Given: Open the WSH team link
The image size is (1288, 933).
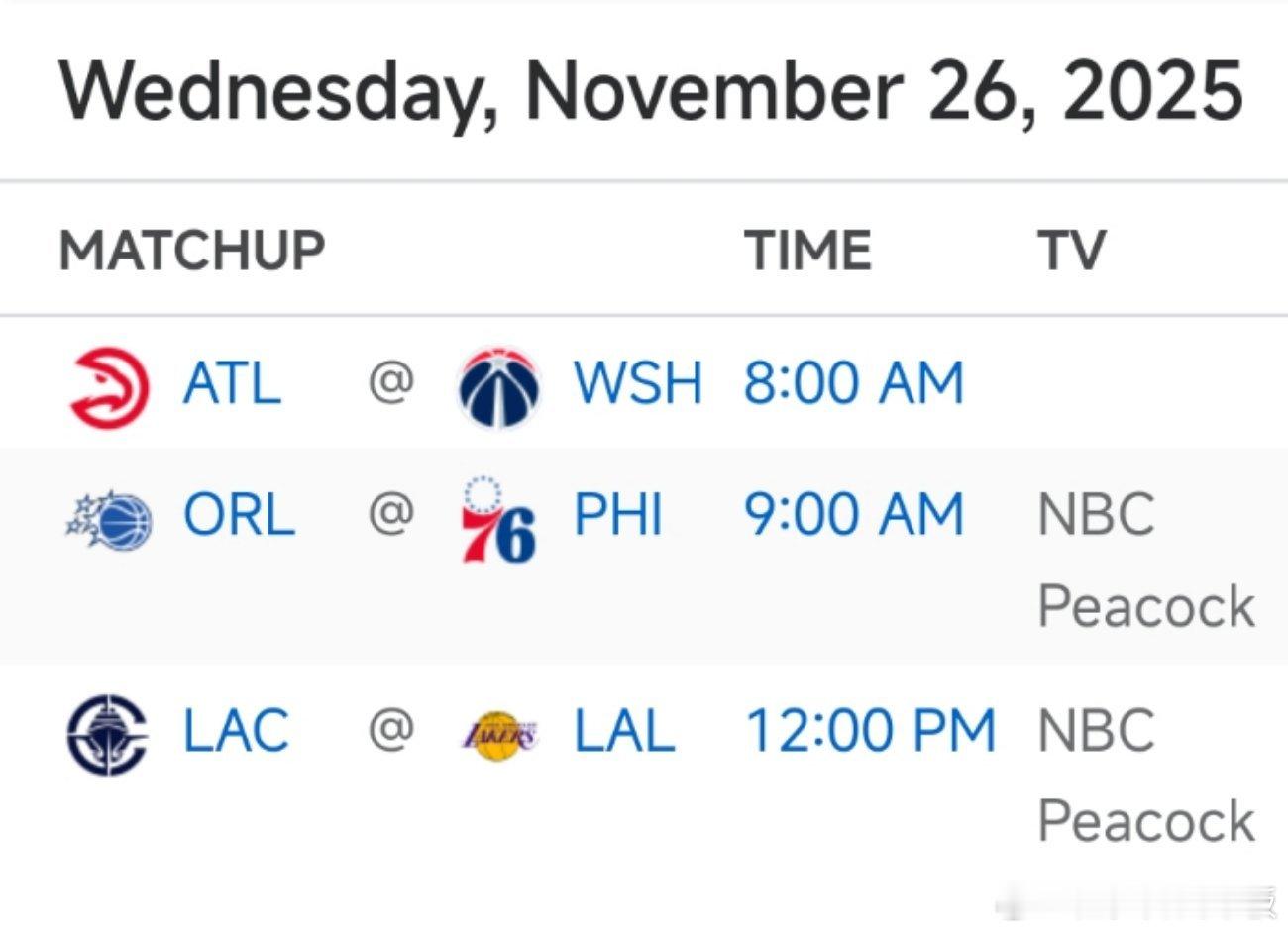Looking at the screenshot, I should (638, 384).
